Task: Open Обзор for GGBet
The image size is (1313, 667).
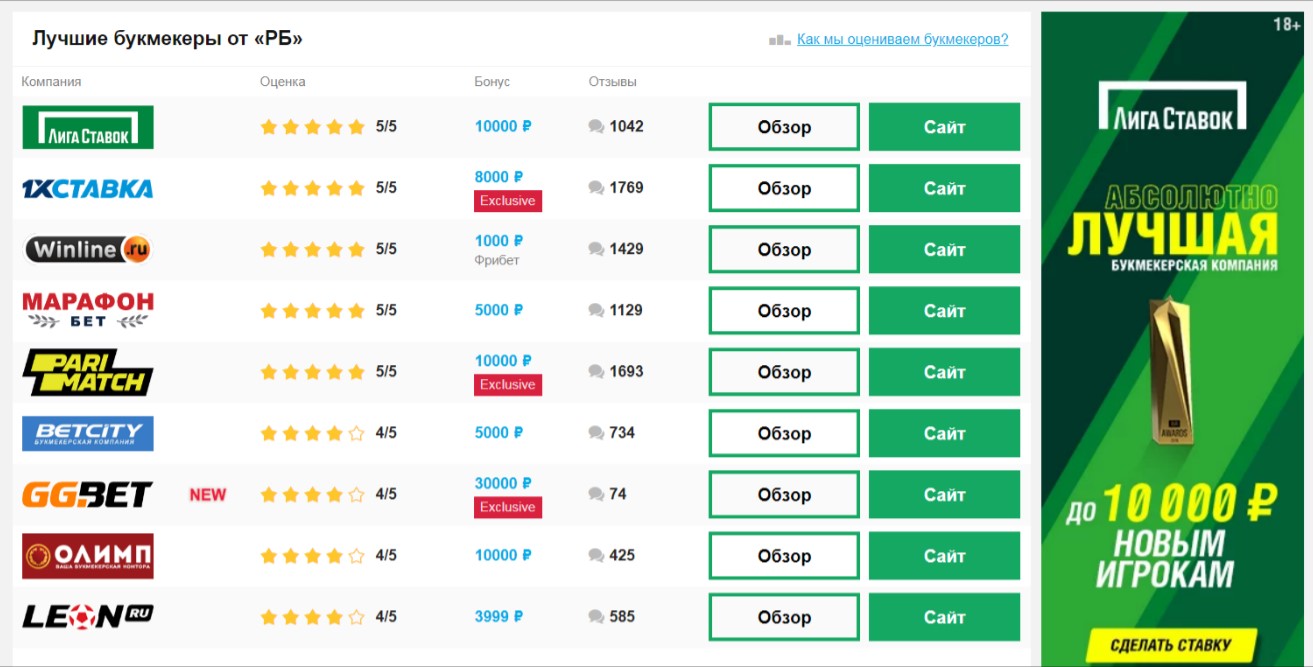Action: click(784, 494)
